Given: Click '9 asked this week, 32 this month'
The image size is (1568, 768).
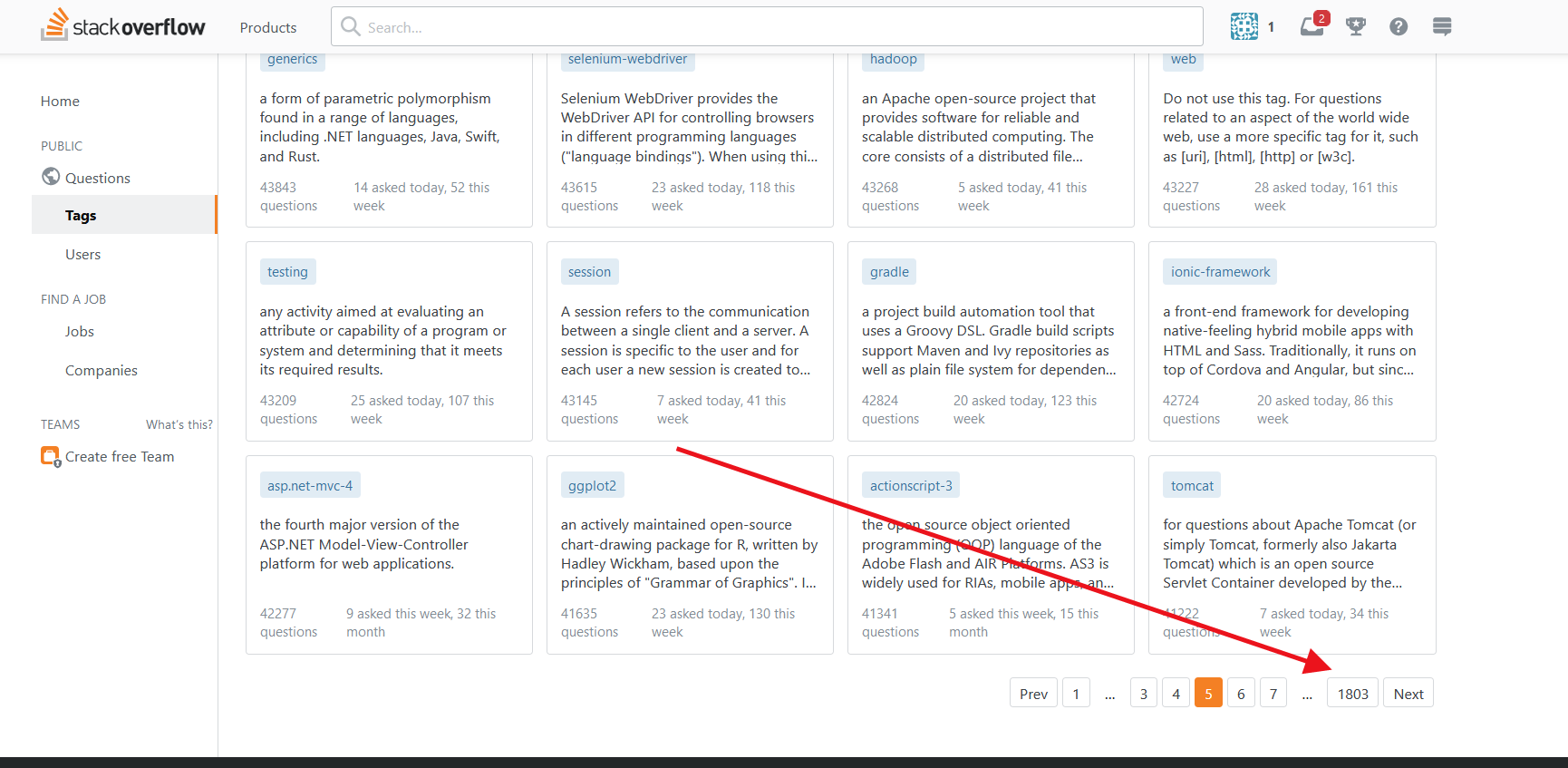Looking at the screenshot, I should 421,623.
